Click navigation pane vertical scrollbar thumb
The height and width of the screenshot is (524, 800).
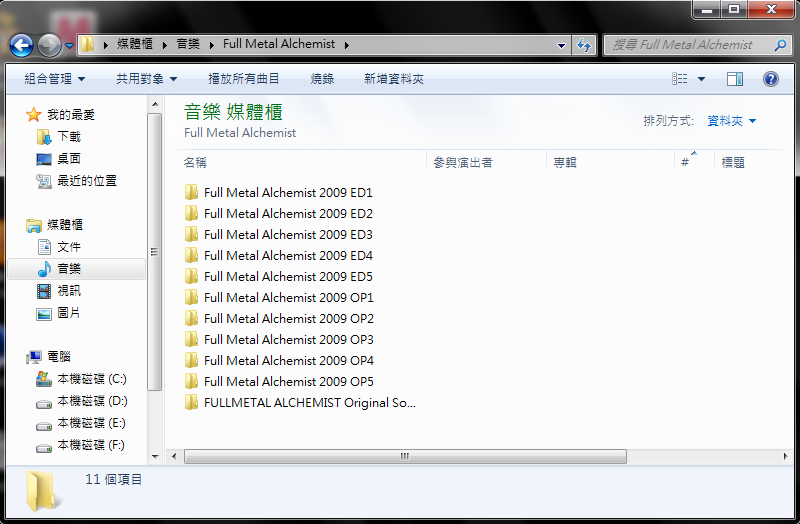pos(155,252)
